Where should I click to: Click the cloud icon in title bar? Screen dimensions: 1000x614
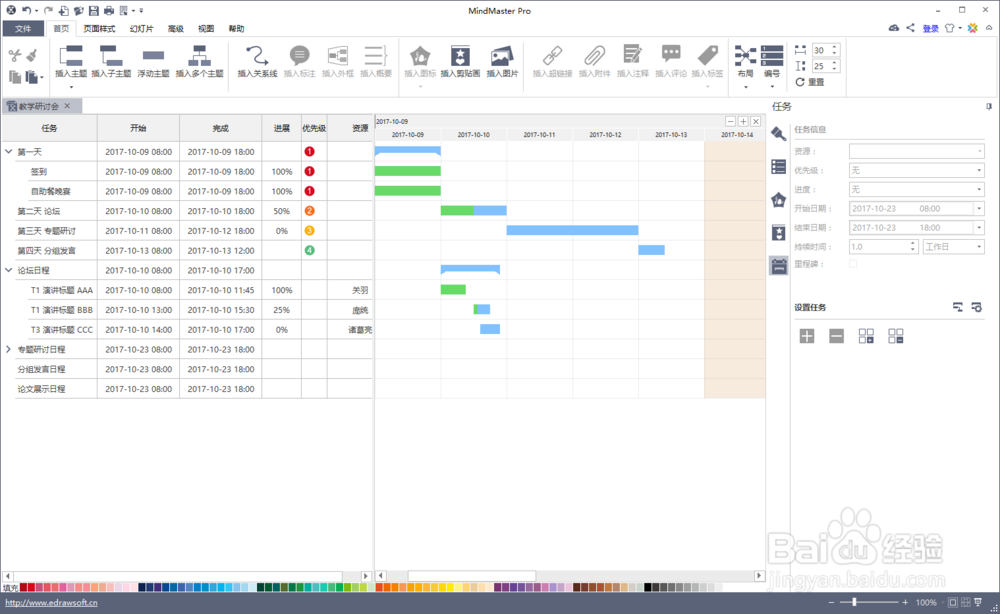[894, 28]
